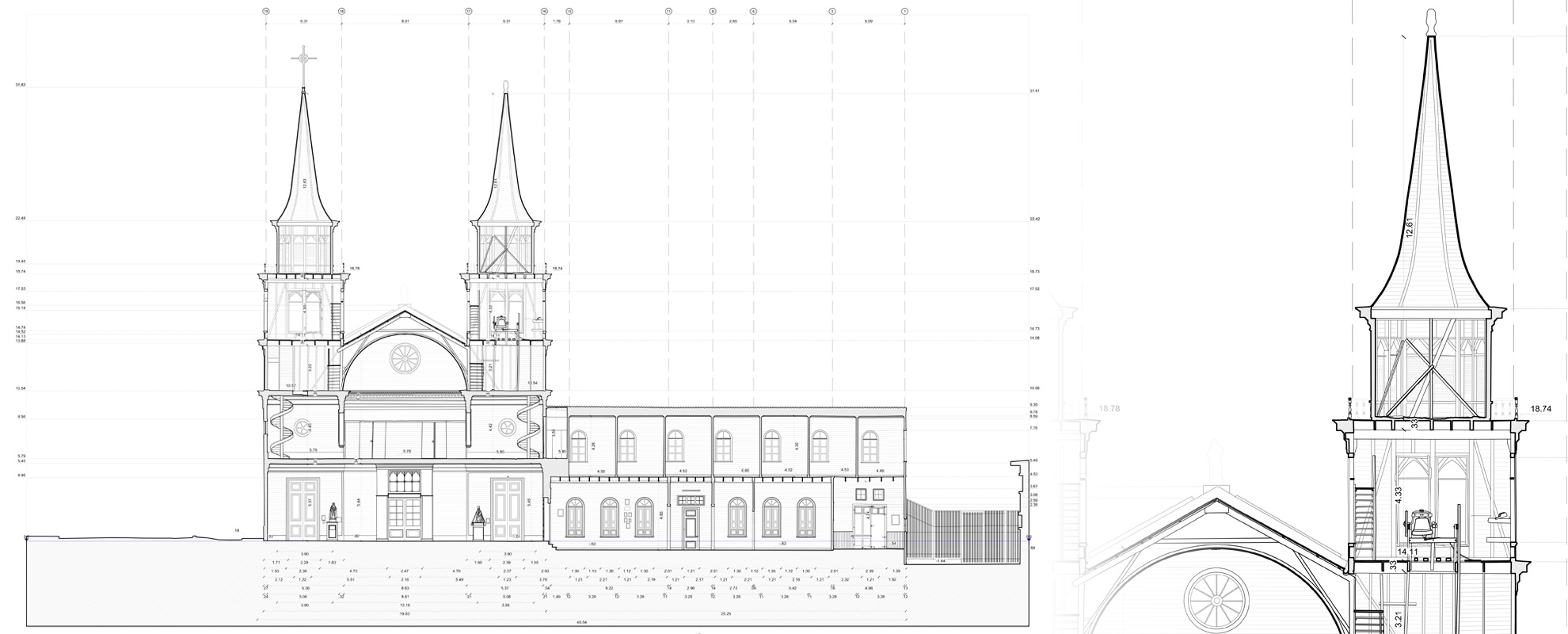Select the central double door of the church
Image resolution: width=1568 pixels, height=634 pixels.
pos(404,515)
